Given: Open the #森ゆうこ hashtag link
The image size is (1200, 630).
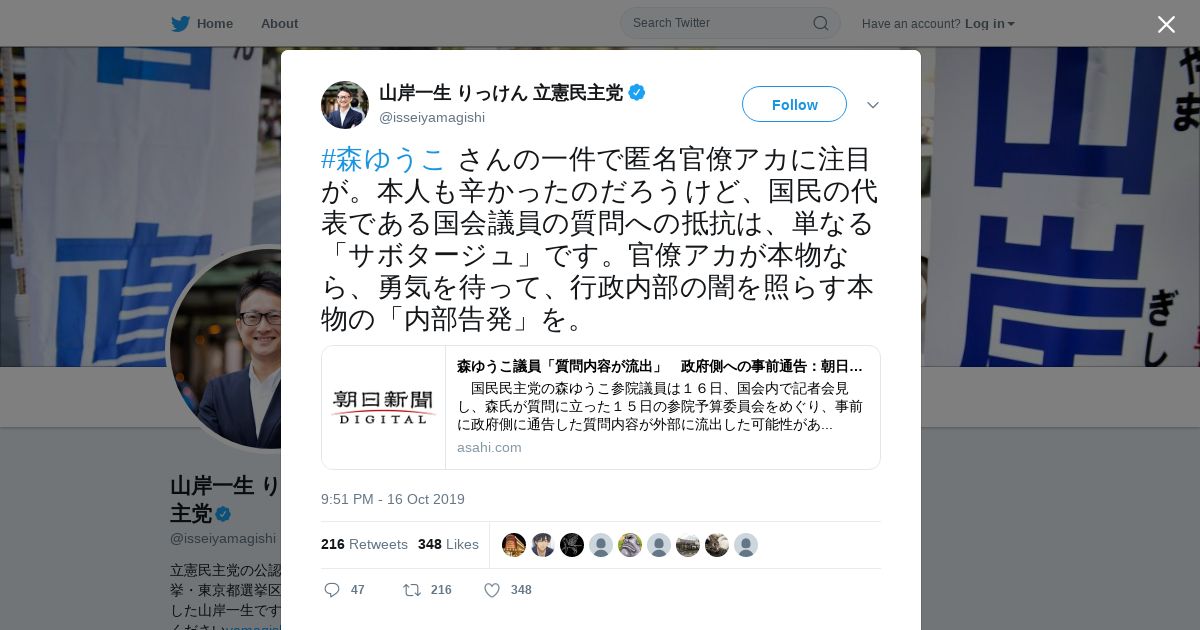Looking at the screenshot, I should tap(383, 159).
